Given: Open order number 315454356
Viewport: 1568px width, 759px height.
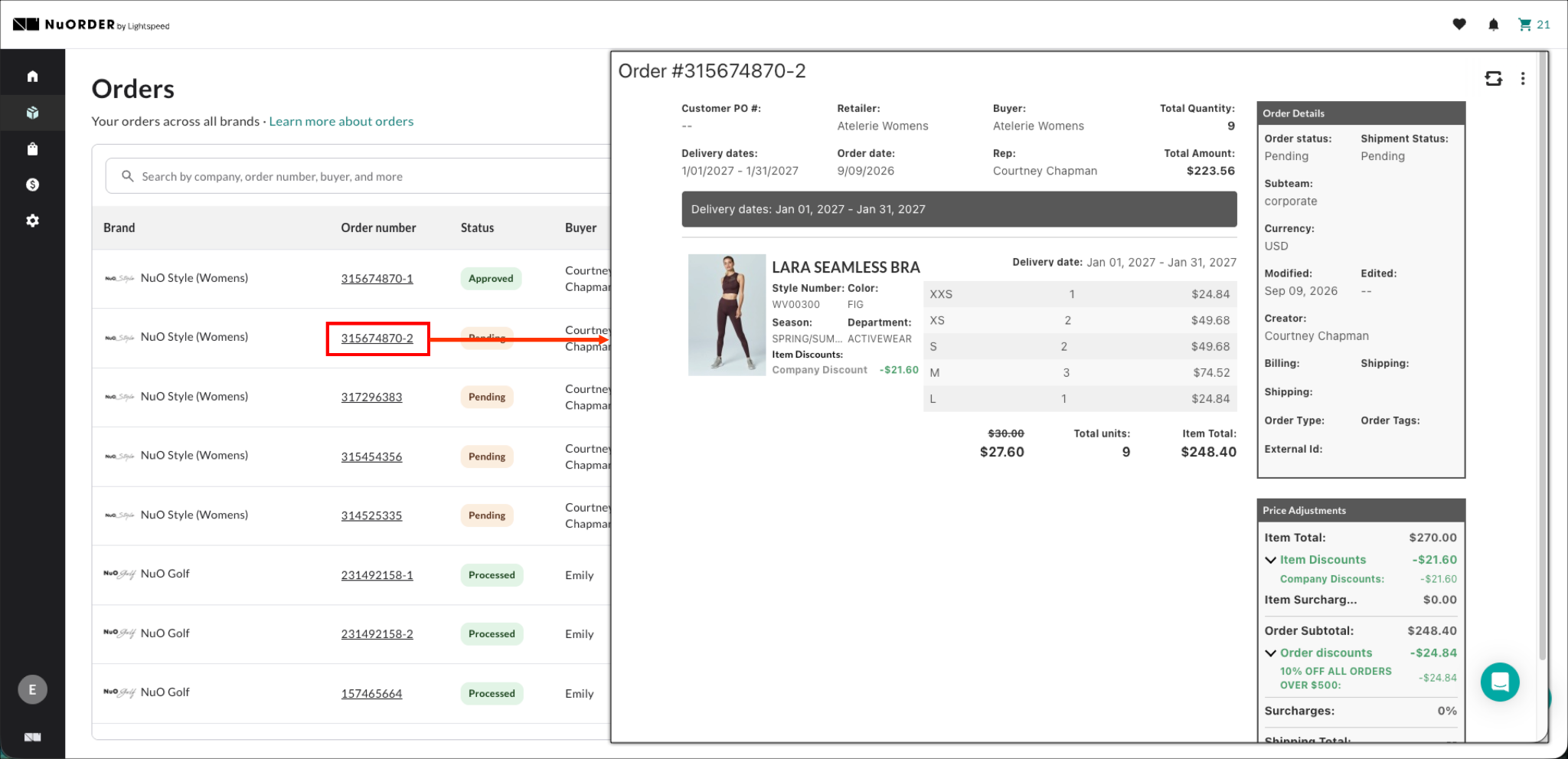Looking at the screenshot, I should coord(371,456).
